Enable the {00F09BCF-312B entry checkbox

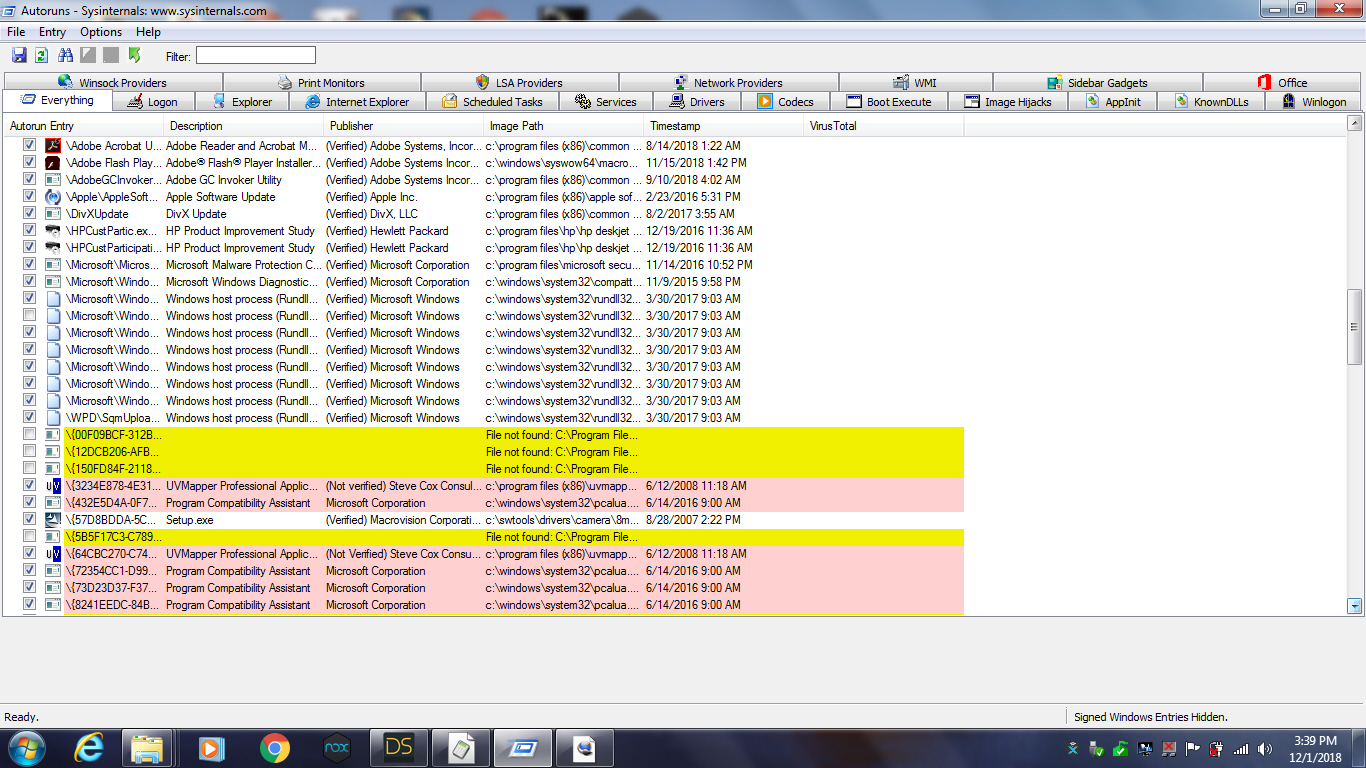[x=29, y=435]
